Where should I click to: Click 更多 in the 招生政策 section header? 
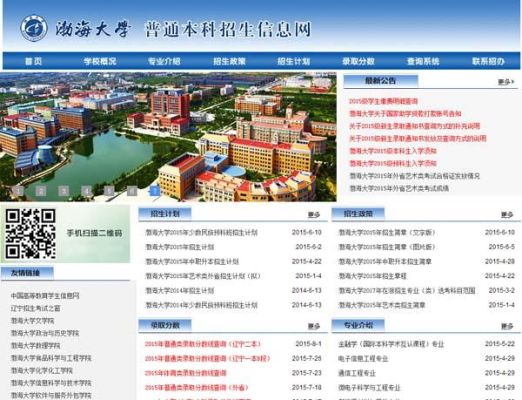(507, 215)
